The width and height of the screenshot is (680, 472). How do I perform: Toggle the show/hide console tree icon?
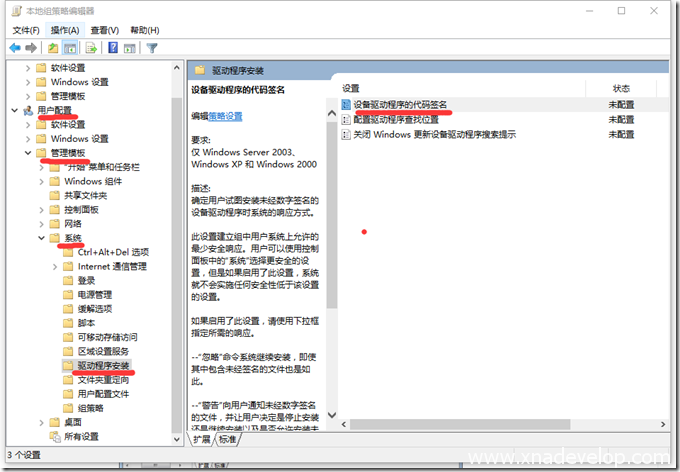tap(71, 47)
